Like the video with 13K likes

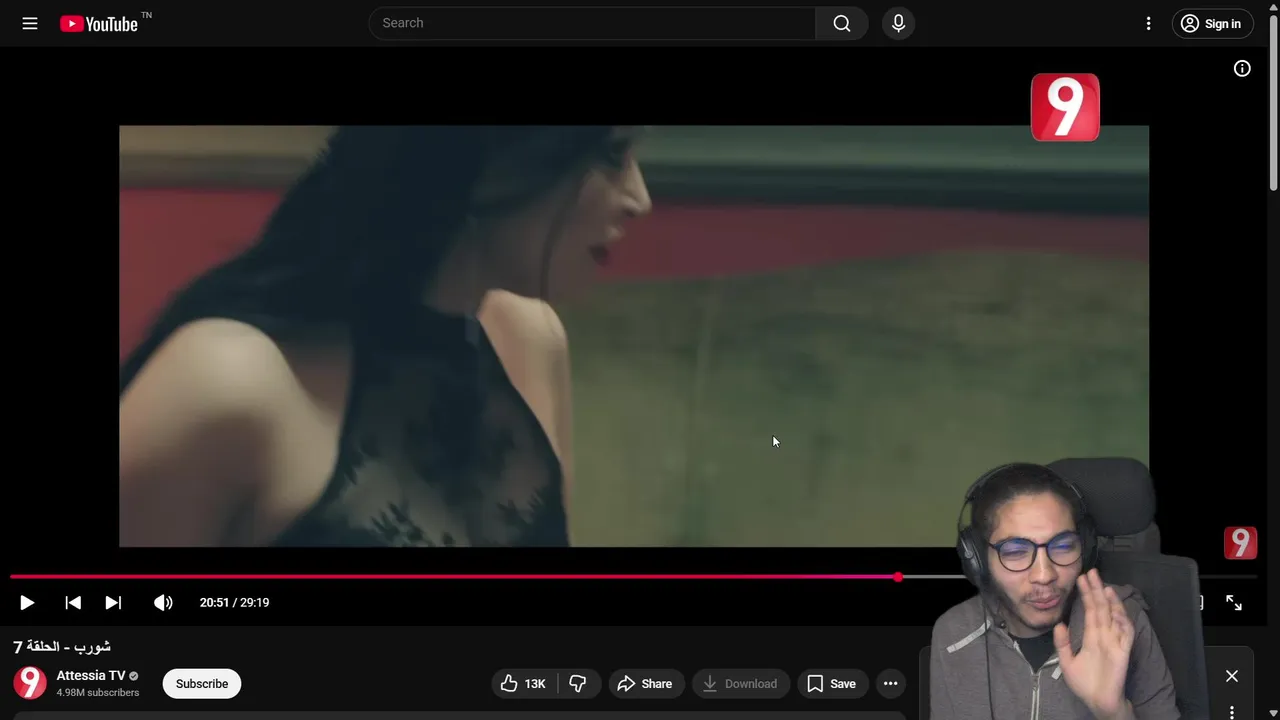pos(524,684)
